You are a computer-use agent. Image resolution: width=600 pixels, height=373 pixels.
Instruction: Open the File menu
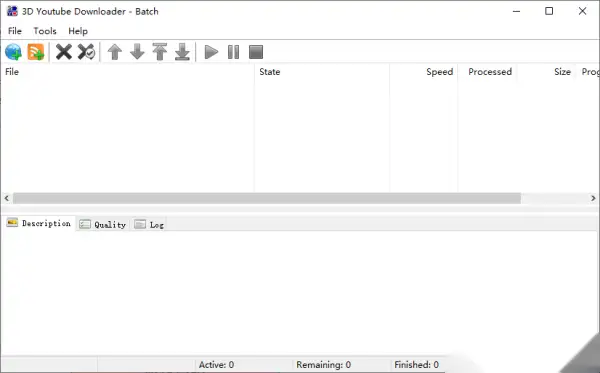coord(15,31)
